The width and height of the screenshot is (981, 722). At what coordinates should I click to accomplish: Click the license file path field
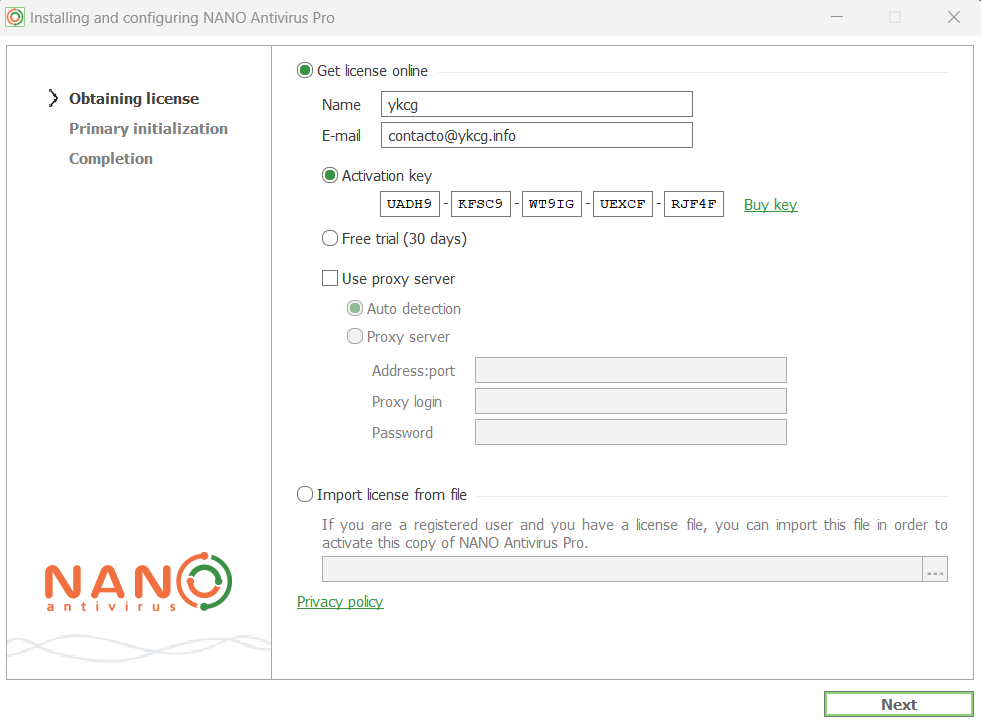[x=622, y=569]
